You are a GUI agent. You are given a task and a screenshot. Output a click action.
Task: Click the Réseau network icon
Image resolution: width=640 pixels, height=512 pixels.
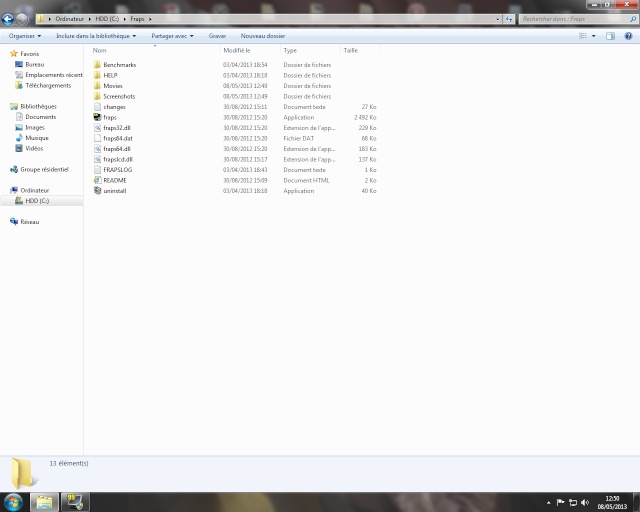[x=14, y=222]
